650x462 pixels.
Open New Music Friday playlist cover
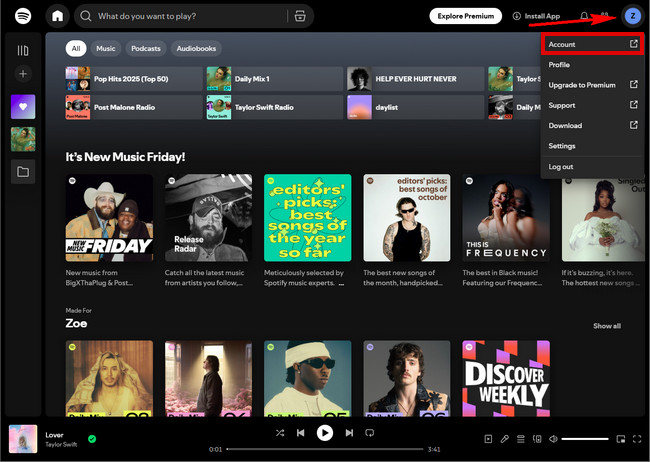click(x=109, y=218)
